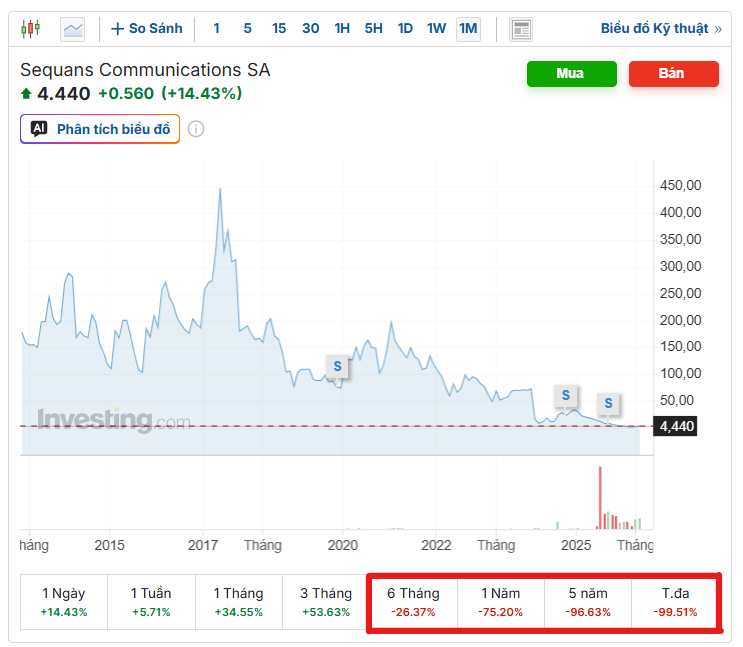Image resolution: width=743 pixels, height=647 pixels.
Task: Click the 2017 label on time axis
Action: click(x=203, y=545)
